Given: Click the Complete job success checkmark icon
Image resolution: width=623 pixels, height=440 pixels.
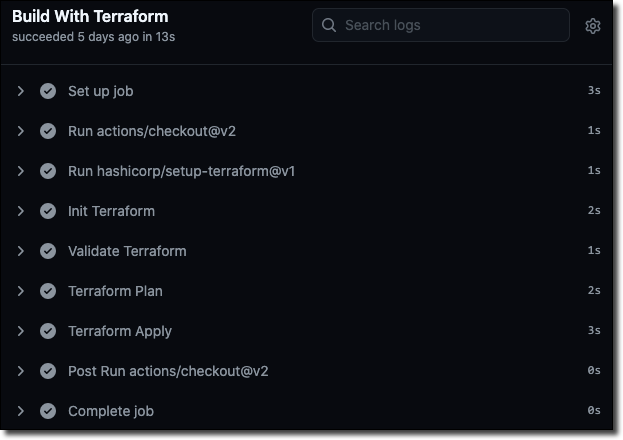Looking at the screenshot, I should click(47, 411).
